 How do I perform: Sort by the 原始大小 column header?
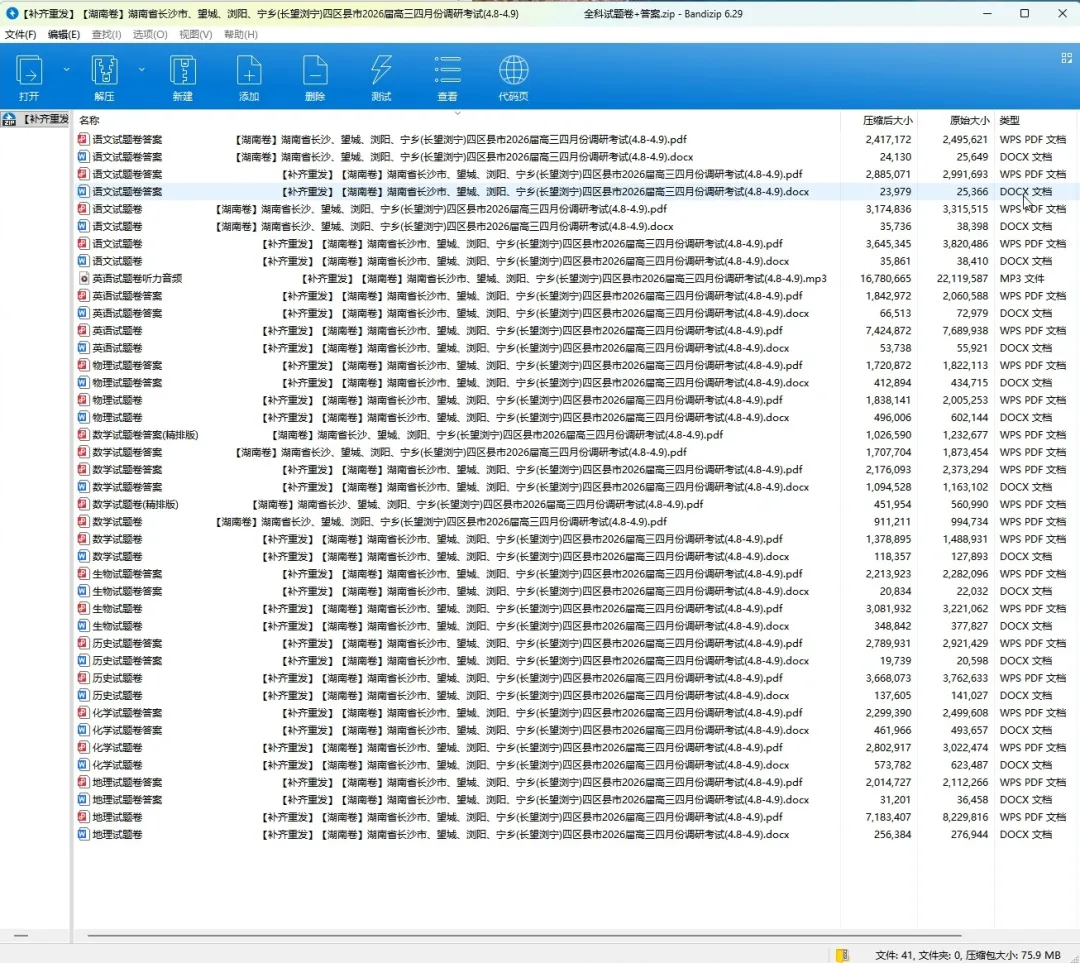coord(969,120)
